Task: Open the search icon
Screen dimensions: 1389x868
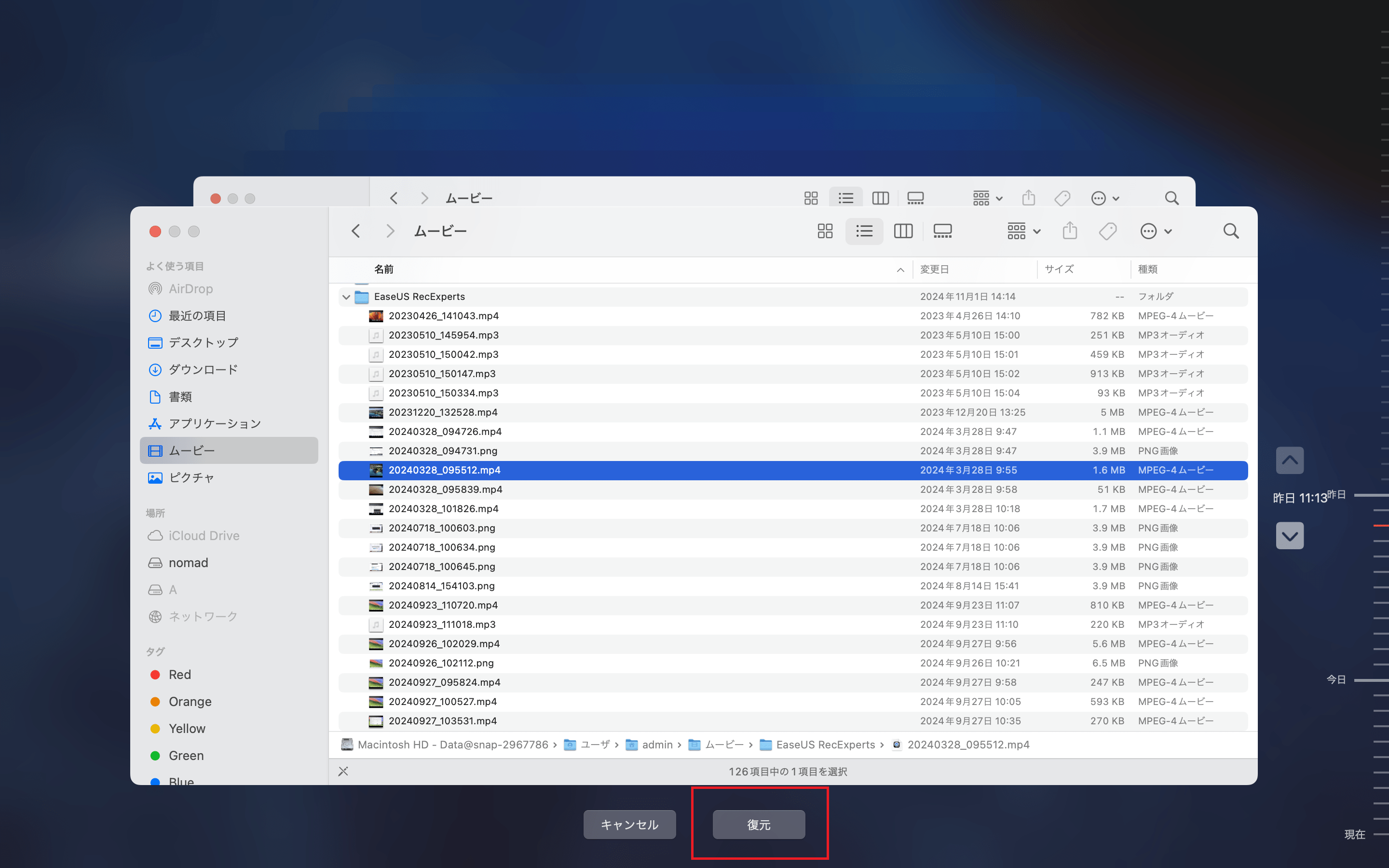Action: [x=1231, y=231]
